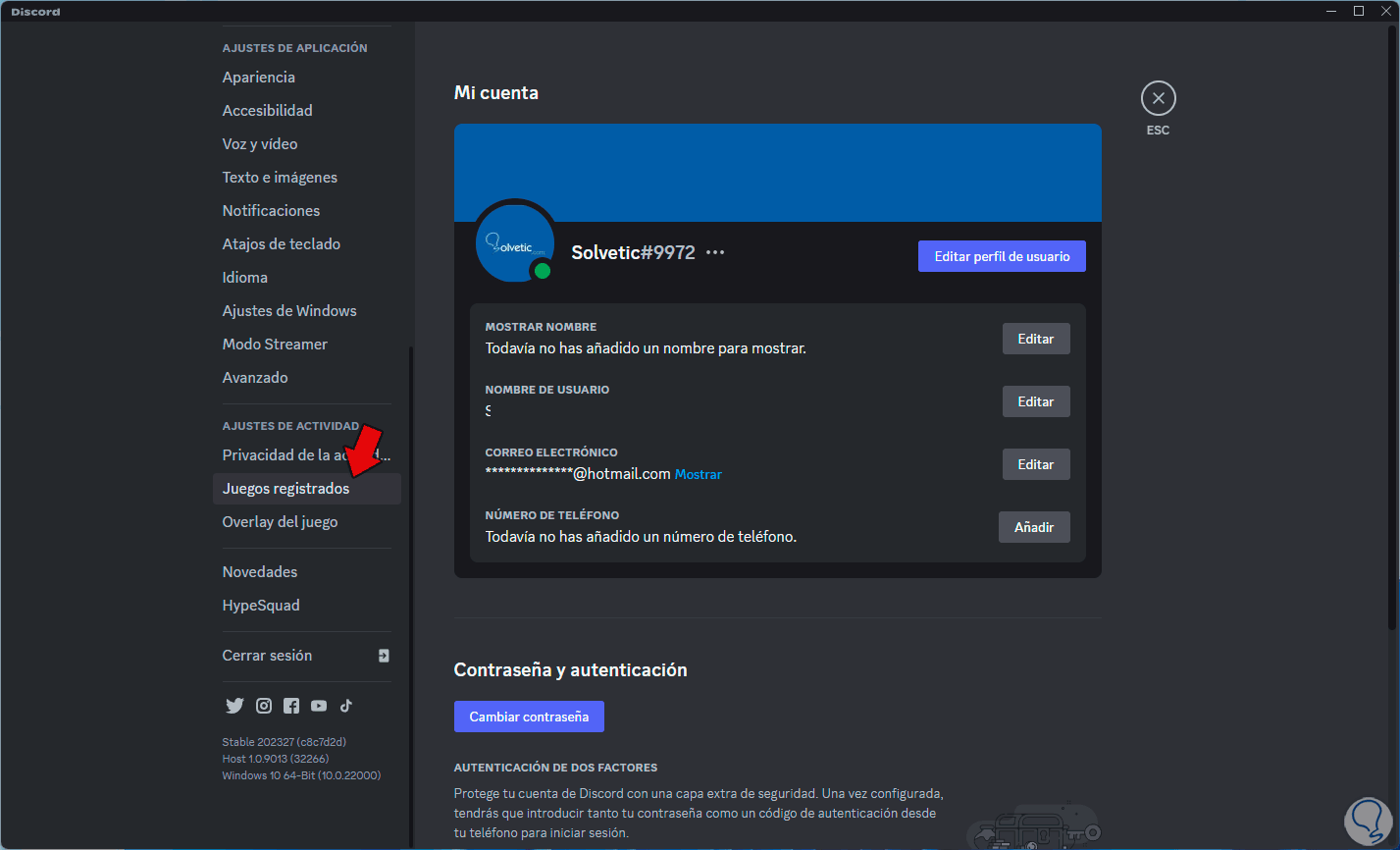This screenshot has height=850, width=1400.
Task: Click the AUTENTICACIÓN DE DOS FACTORES label
Action: (556, 768)
